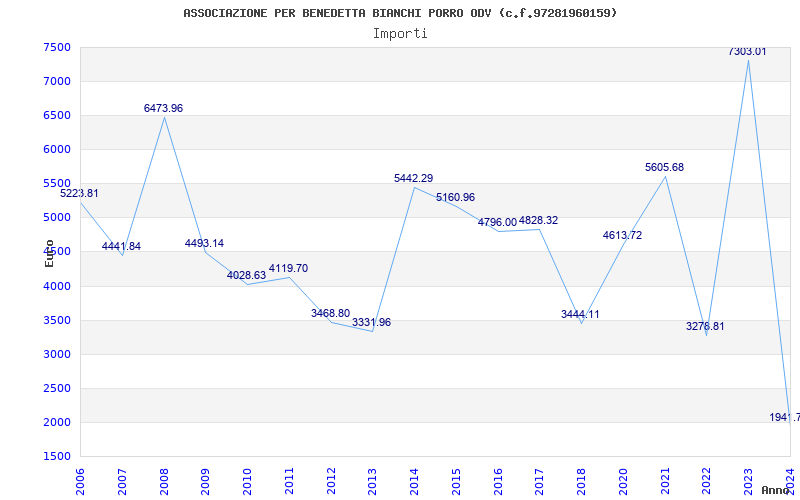Select data label 4441.84
Image resolution: width=800 pixels, height=500 pixels.
click(121, 246)
